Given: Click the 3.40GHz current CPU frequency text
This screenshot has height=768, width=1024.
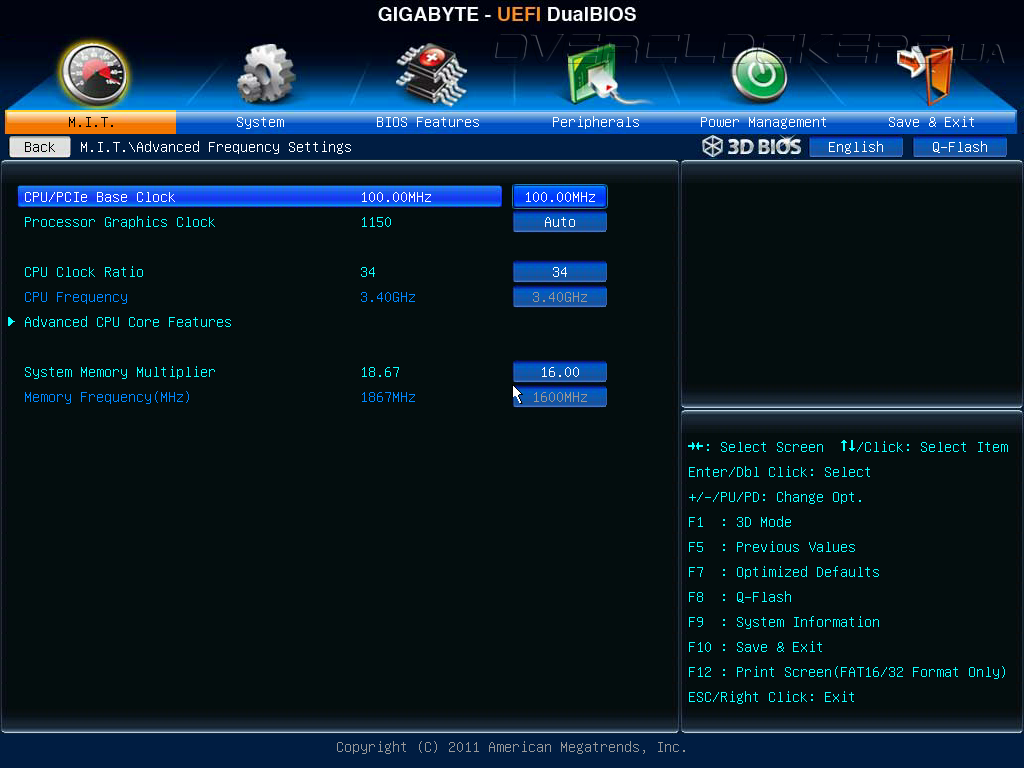Looking at the screenshot, I should coord(388,297).
